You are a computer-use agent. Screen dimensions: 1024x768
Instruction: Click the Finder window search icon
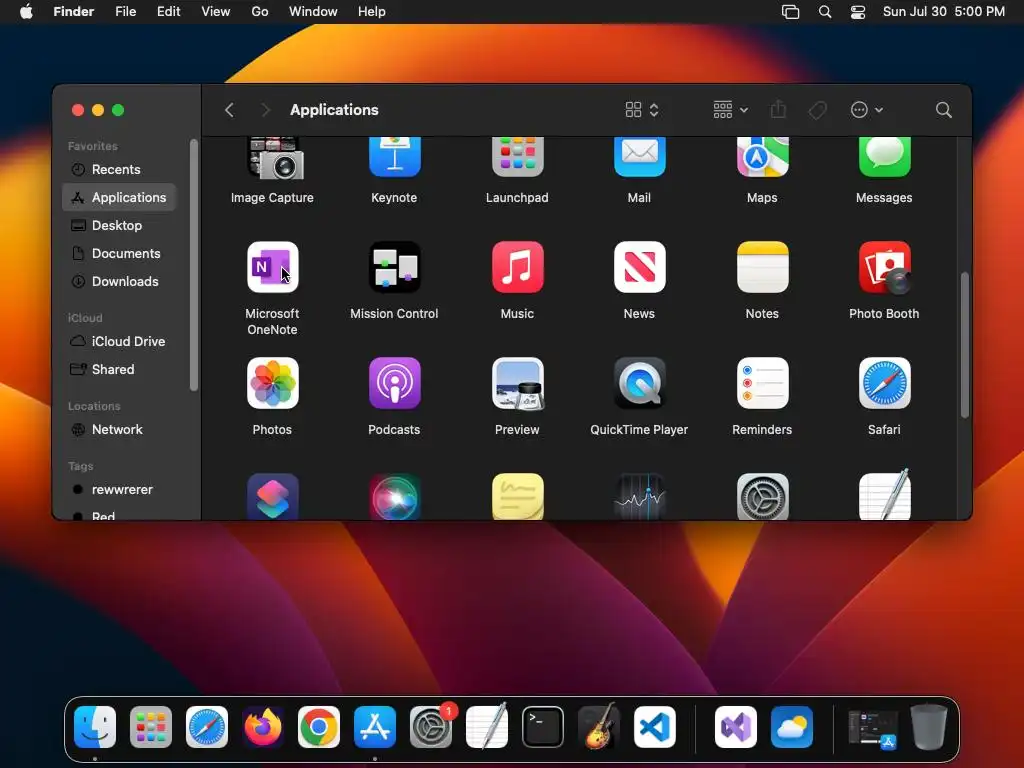click(943, 110)
